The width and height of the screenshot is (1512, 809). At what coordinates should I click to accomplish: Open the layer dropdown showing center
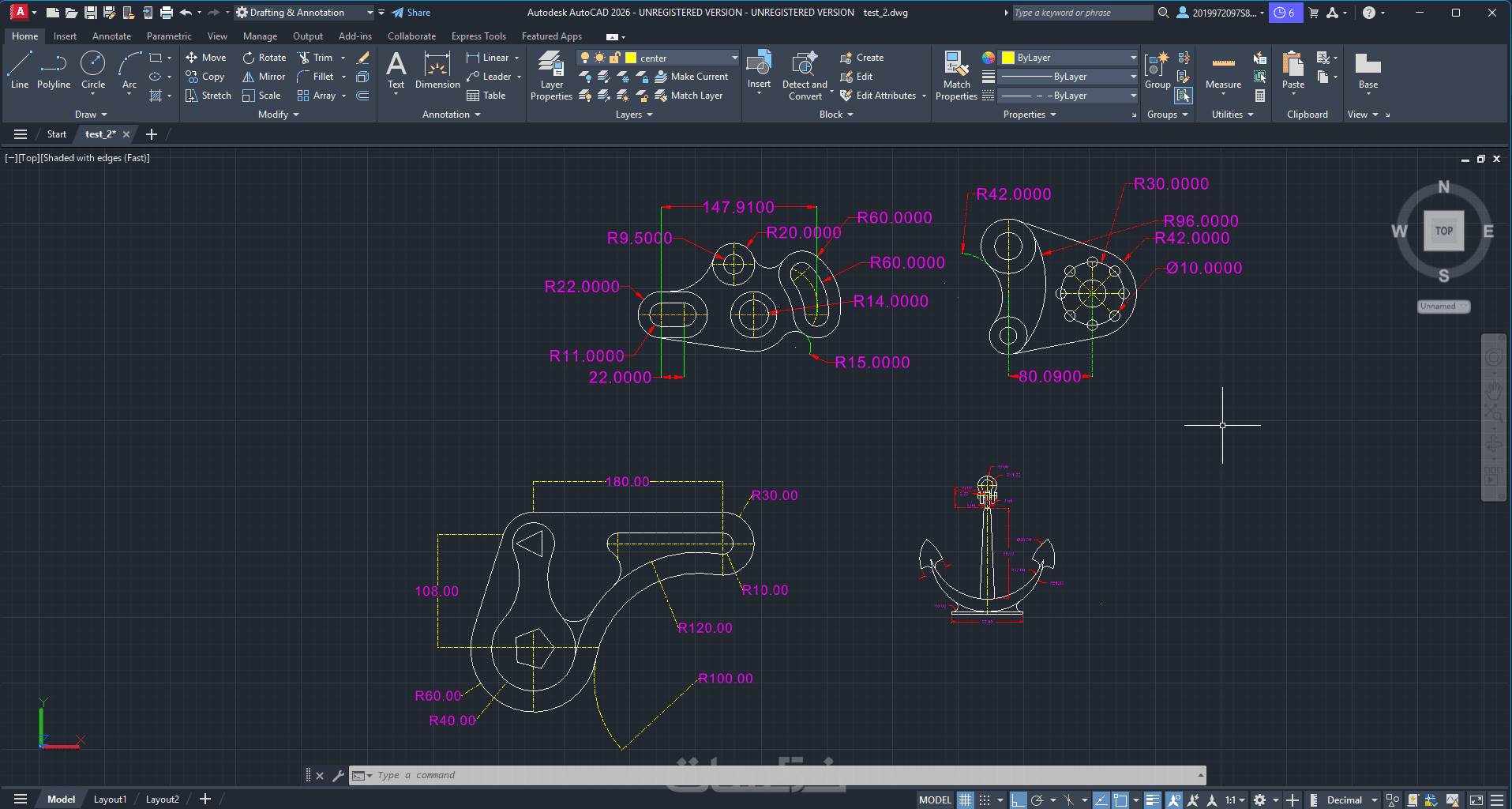point(658,58)
